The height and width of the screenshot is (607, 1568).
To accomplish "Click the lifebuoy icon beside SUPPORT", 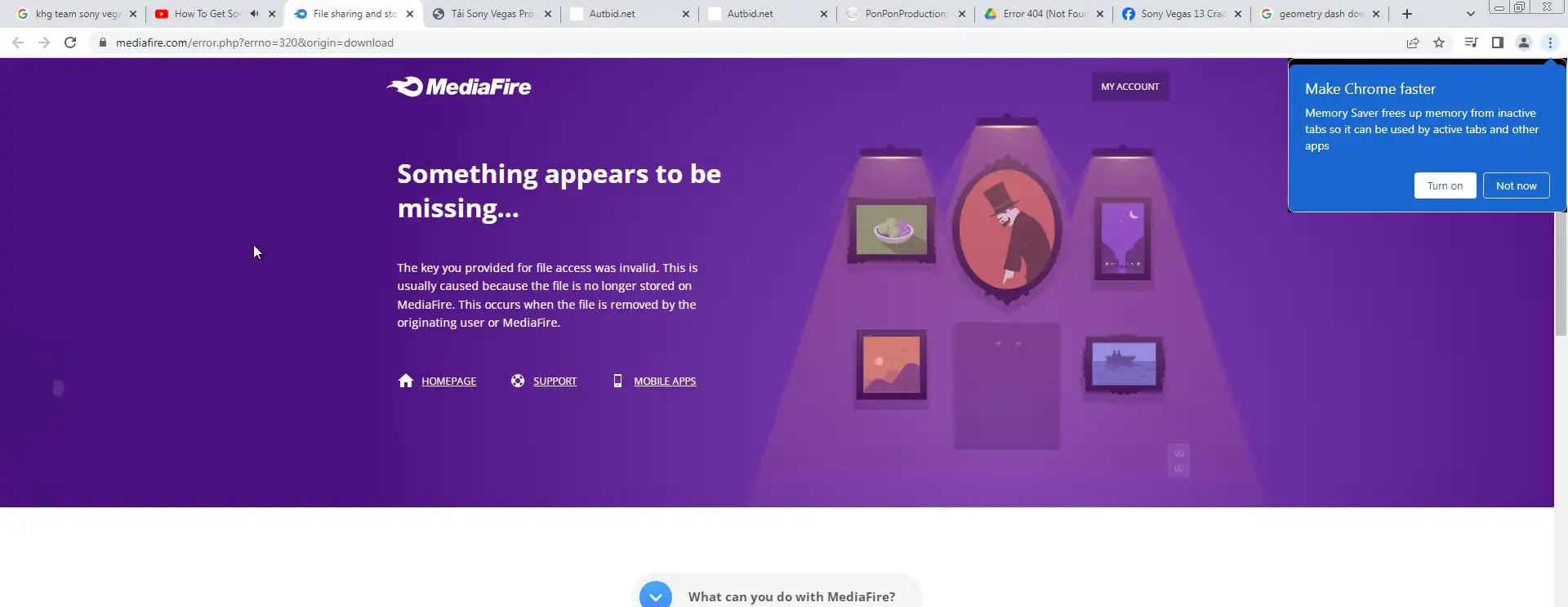I will 518,381.
